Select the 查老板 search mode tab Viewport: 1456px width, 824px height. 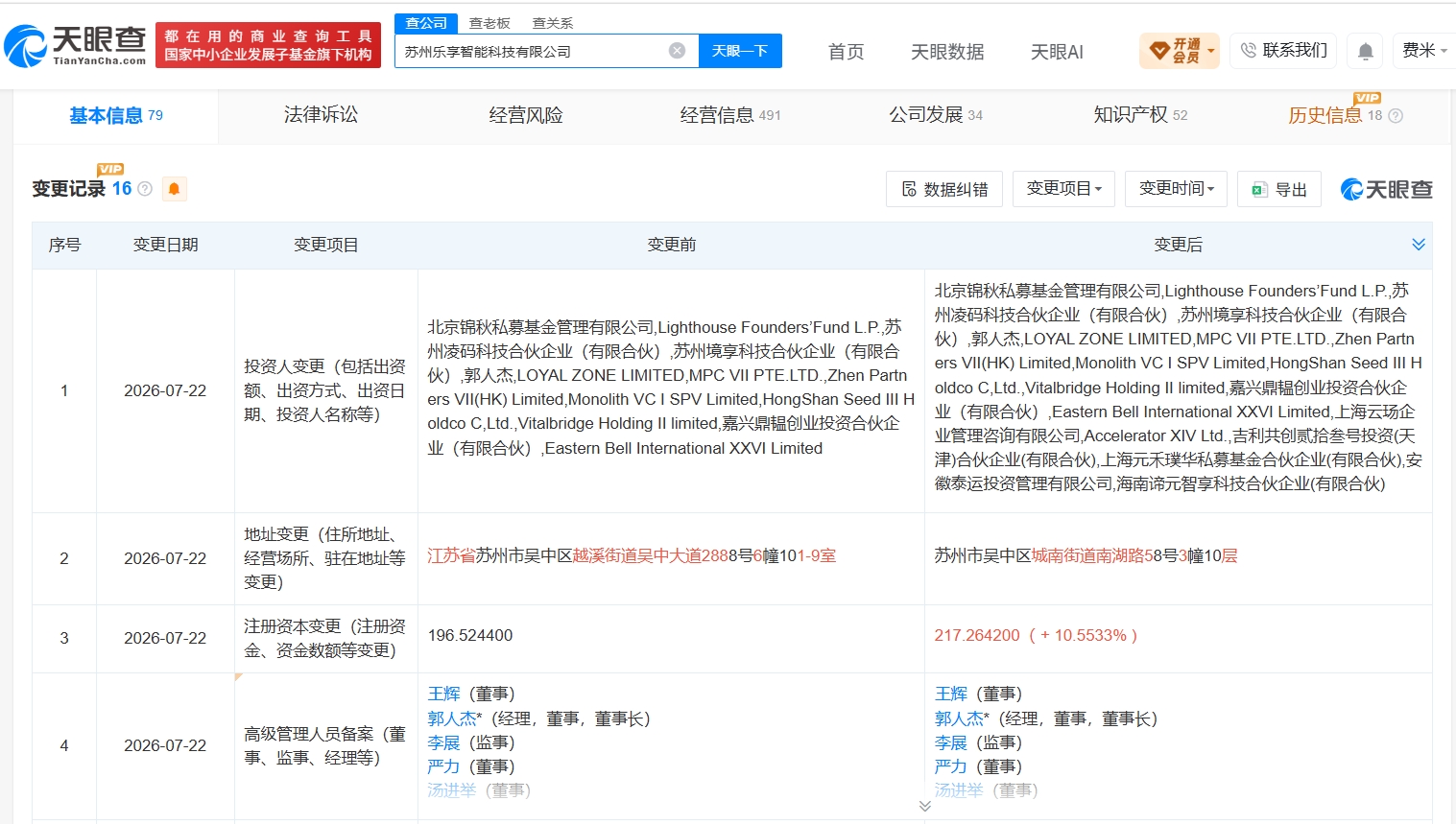click(x=489, y=23)
